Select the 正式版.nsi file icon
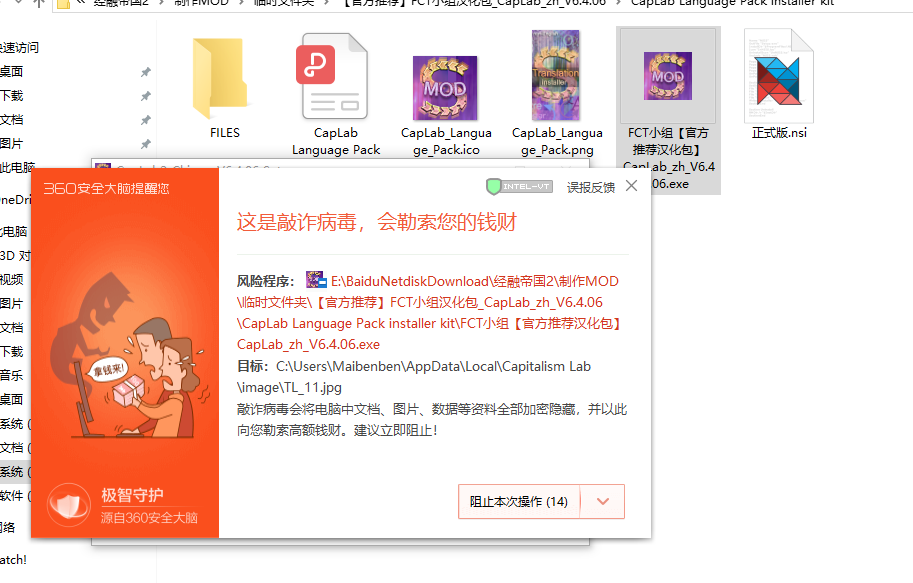Viewport: 913px width, 583px height. tap(778, 76)
